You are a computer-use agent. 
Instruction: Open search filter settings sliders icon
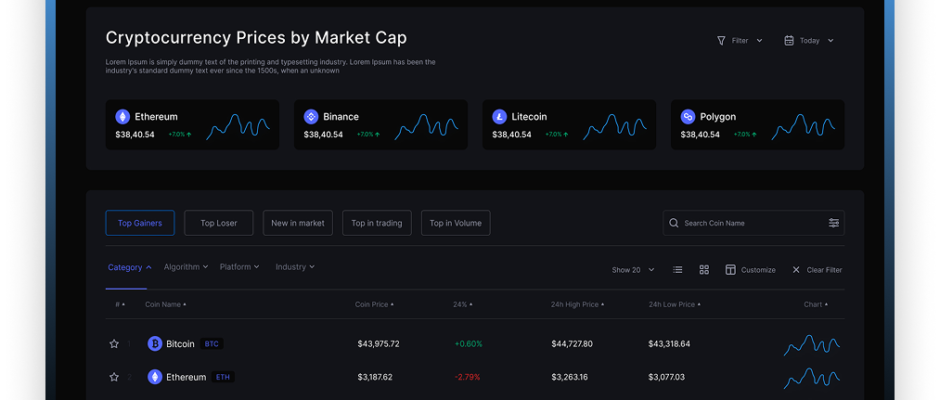point(834,223)
